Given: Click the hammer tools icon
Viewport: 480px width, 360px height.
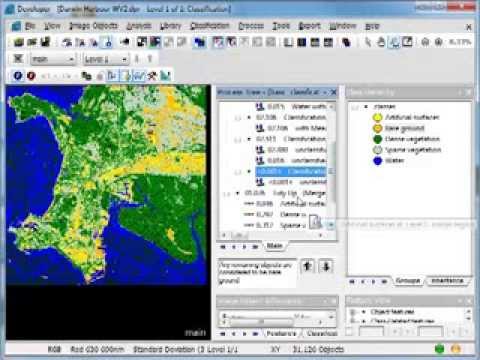Looking at the screenshot, I should pyautogui.click(x=152, y=76).
